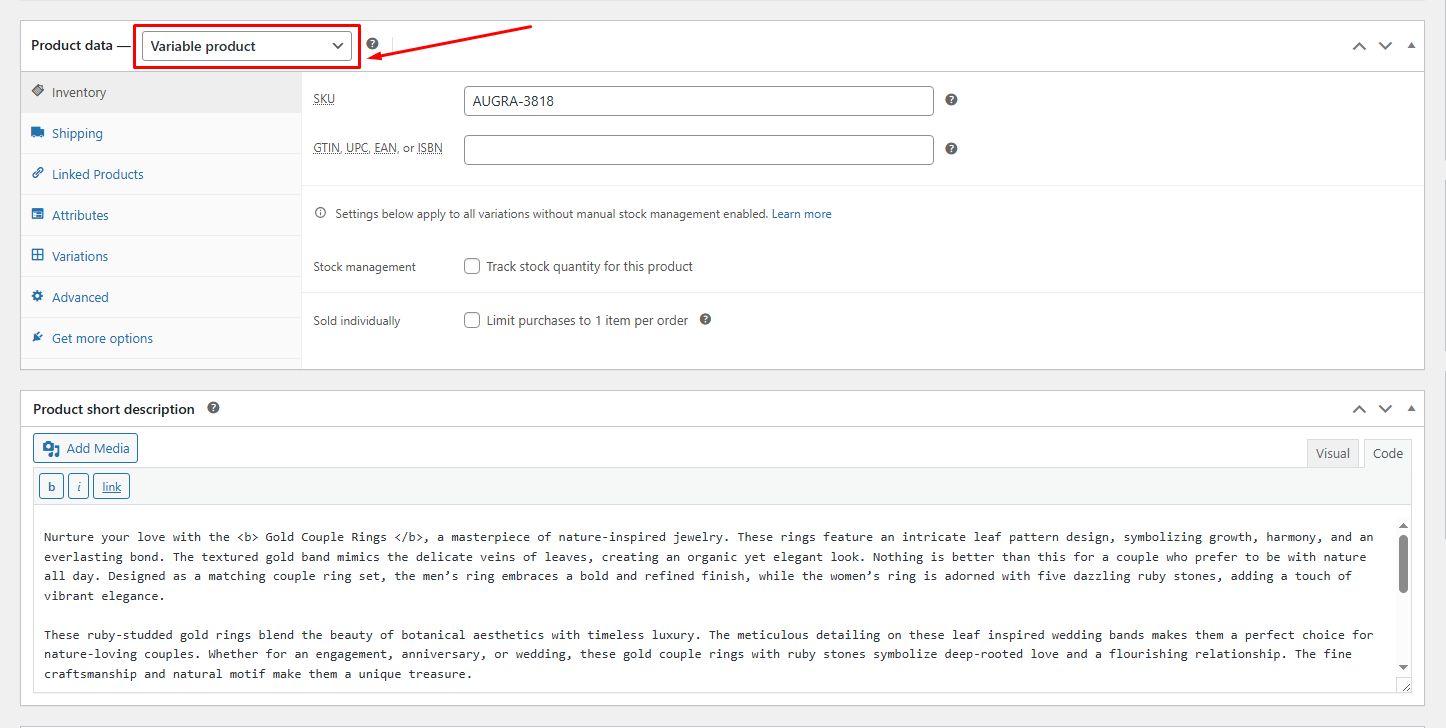Click scrollbar down arrow in description editor
1446x728 pixels.
[1403, 667]
